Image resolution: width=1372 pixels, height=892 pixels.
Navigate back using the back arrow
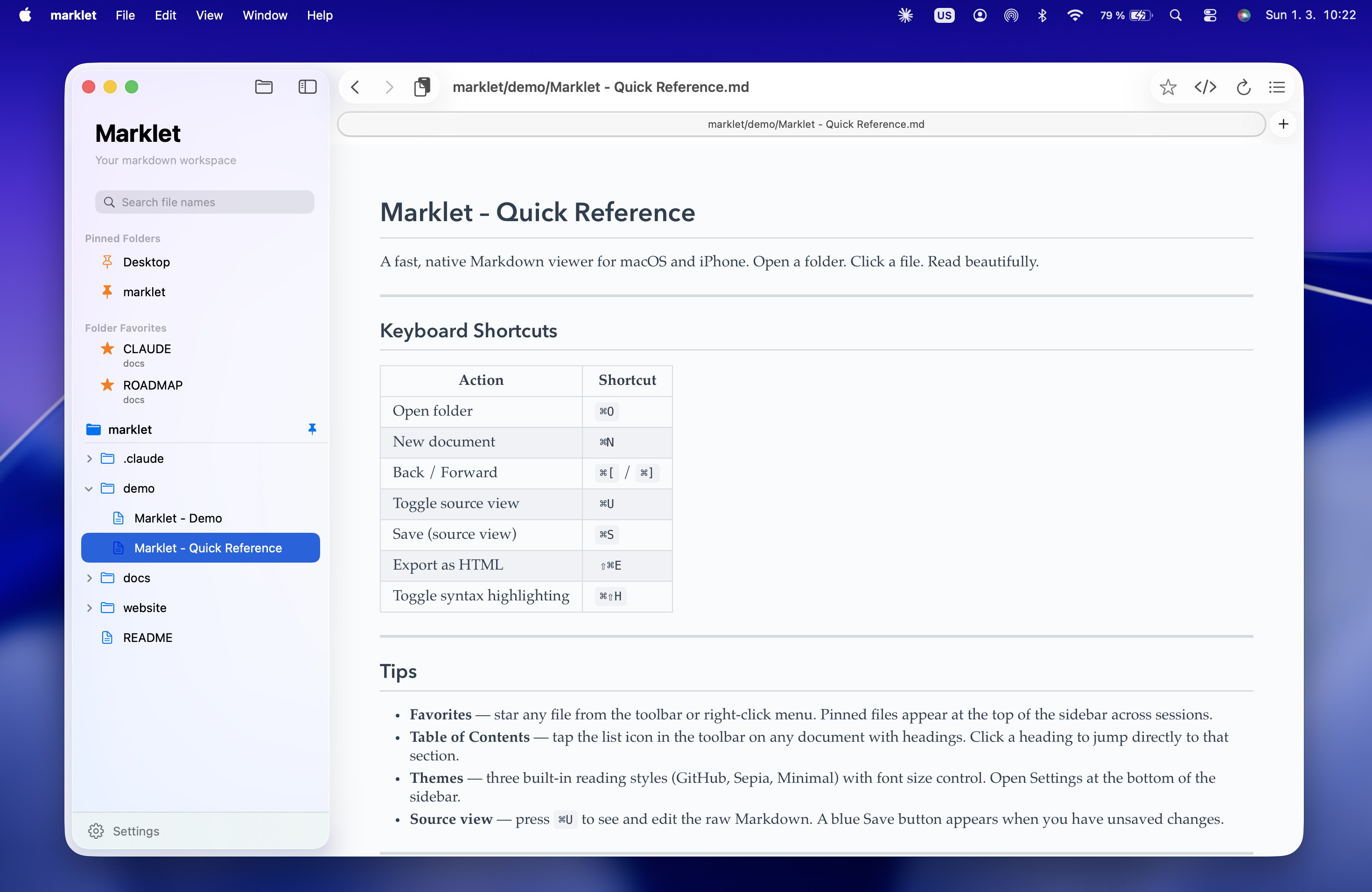[x=355, y=87]
